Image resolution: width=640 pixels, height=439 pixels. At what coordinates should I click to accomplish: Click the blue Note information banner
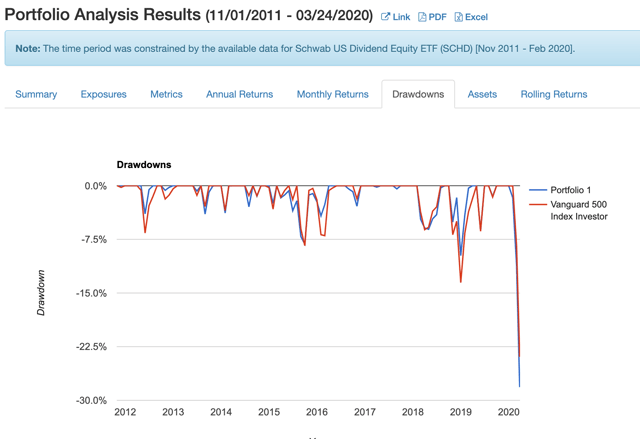pyautogui.click(x=322, y=49)
